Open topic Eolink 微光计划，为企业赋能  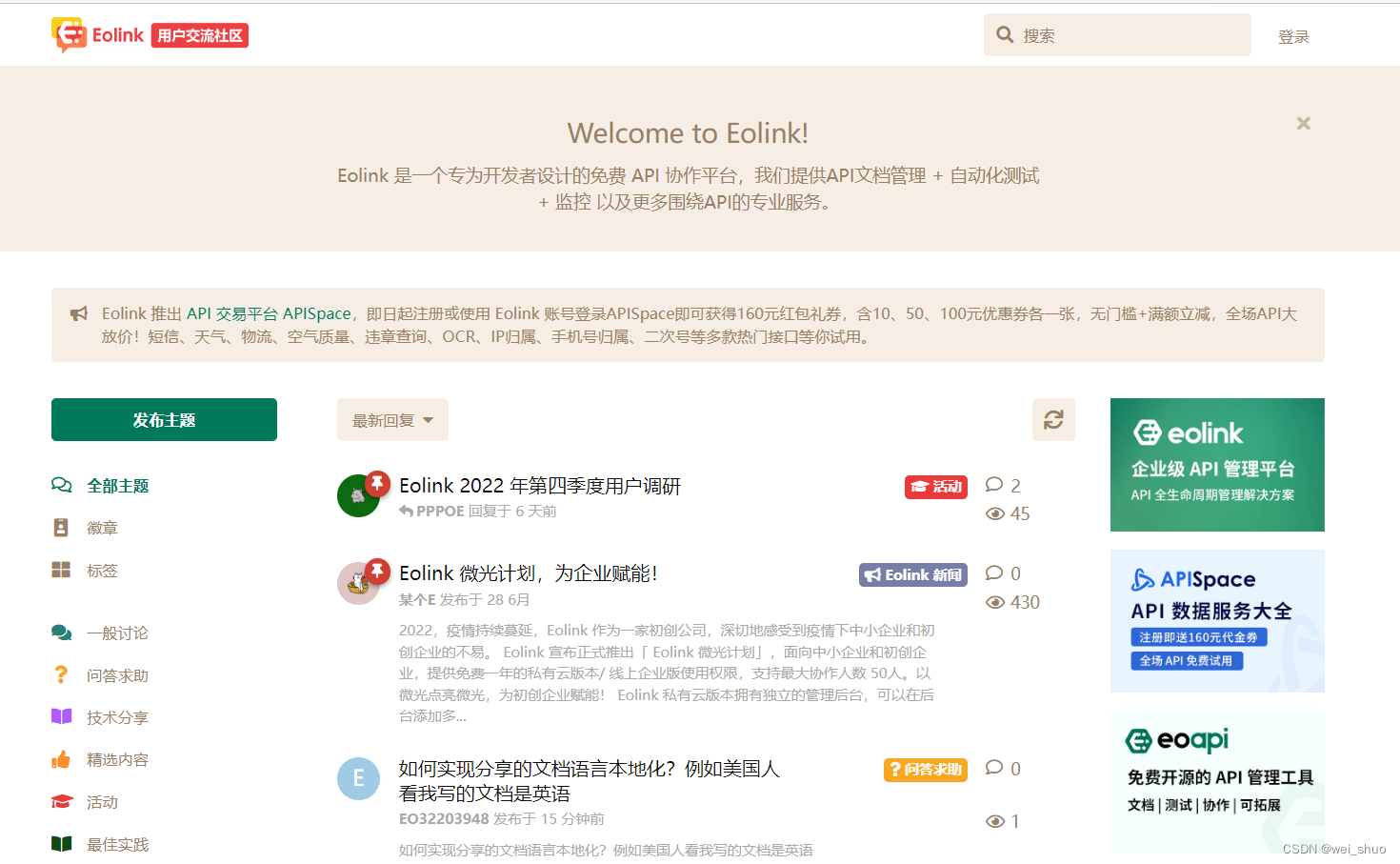point(529,573)
